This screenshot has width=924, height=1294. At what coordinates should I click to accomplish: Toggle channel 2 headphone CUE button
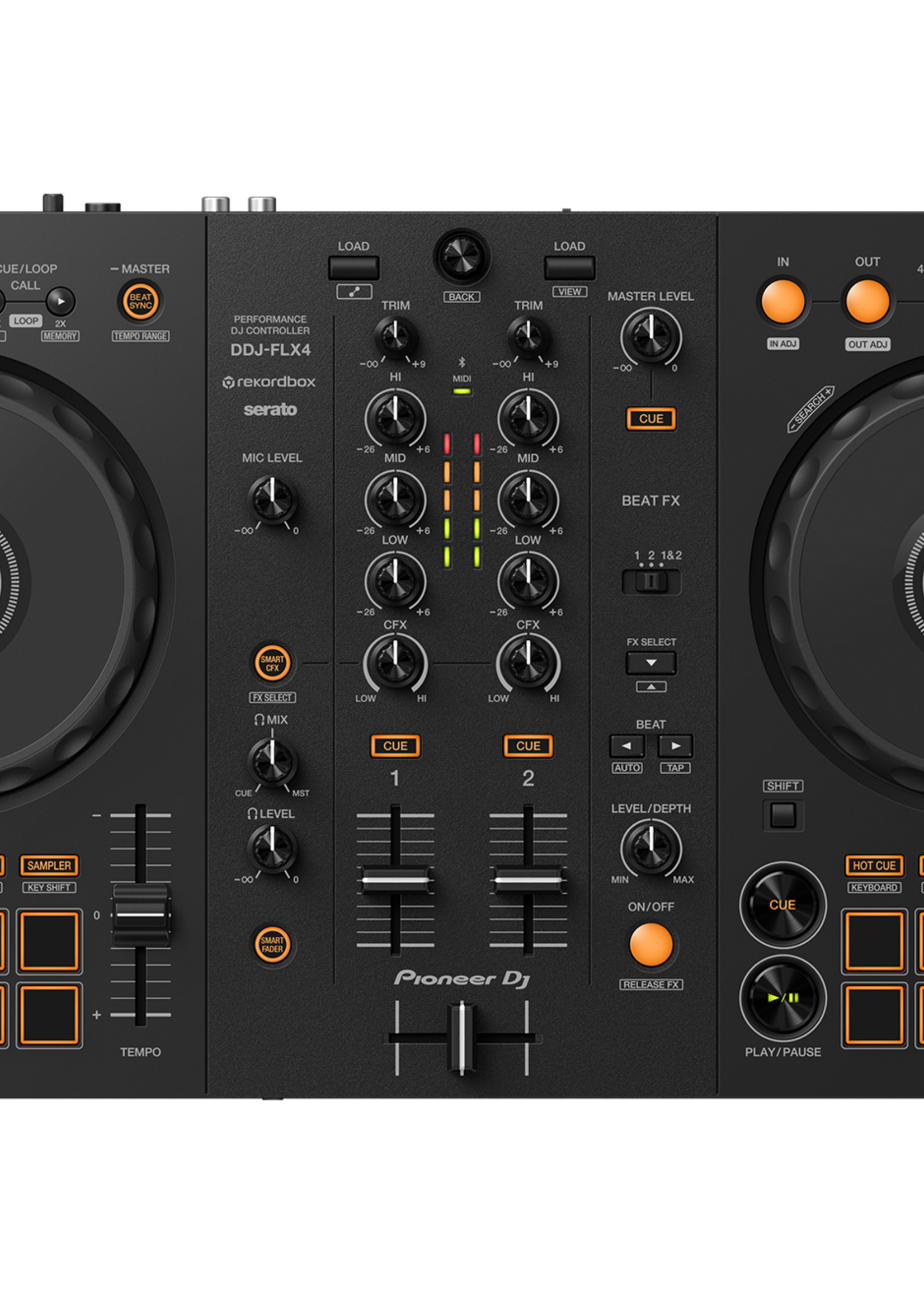[x=528, y=746]
